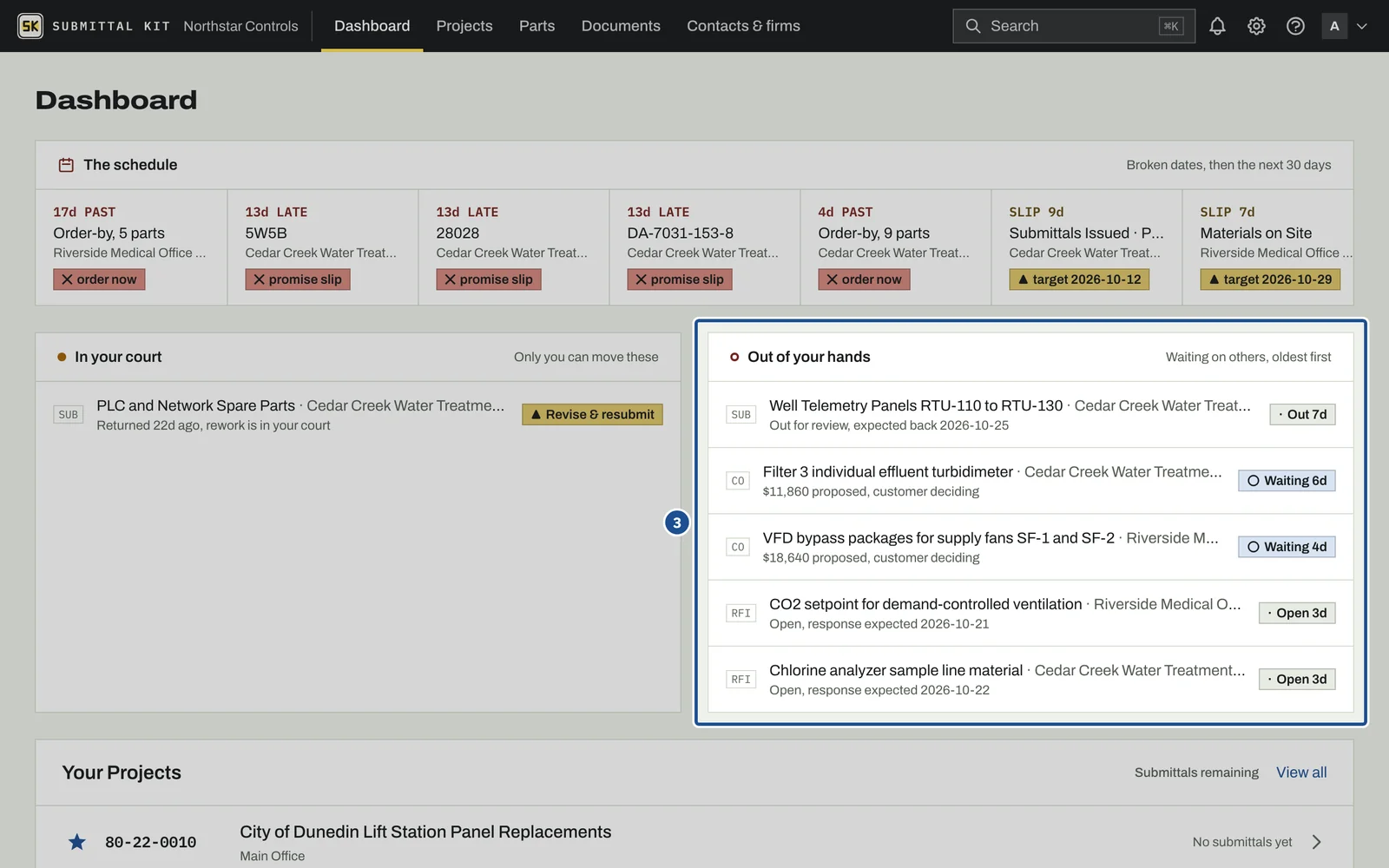Click target 2026-10-29 on Materials on Site

coord(1270,279)
